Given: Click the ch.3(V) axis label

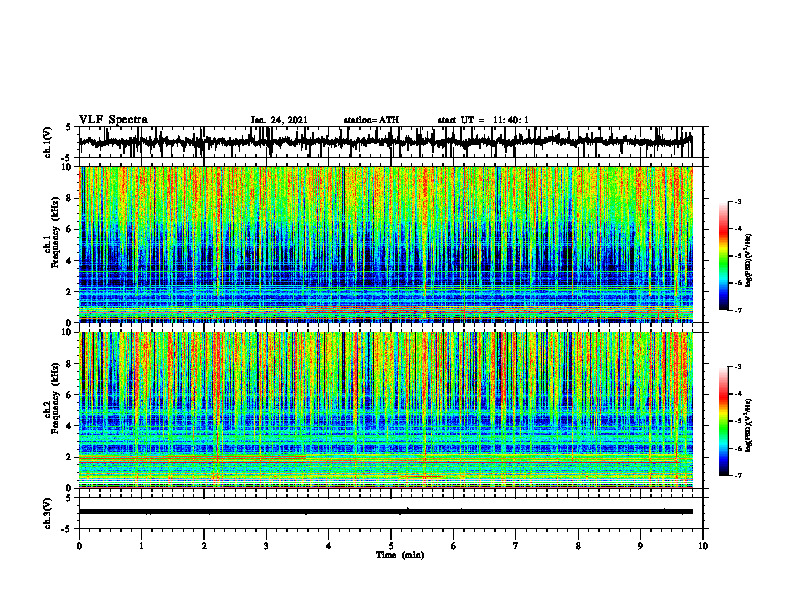Looking at the screenshot, I should click(x=48, y=513).
